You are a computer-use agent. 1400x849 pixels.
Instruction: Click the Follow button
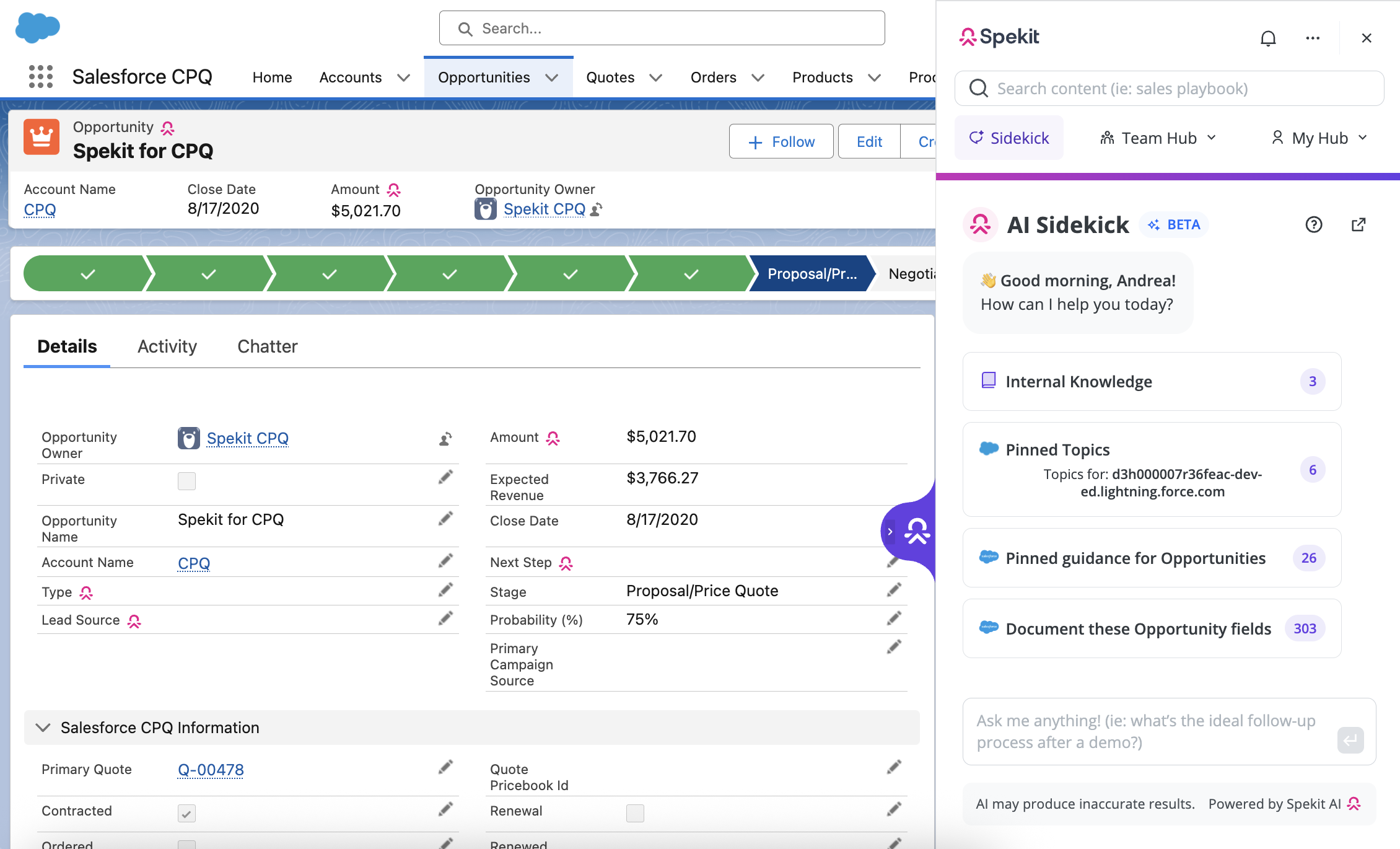[x=781, y=141]
